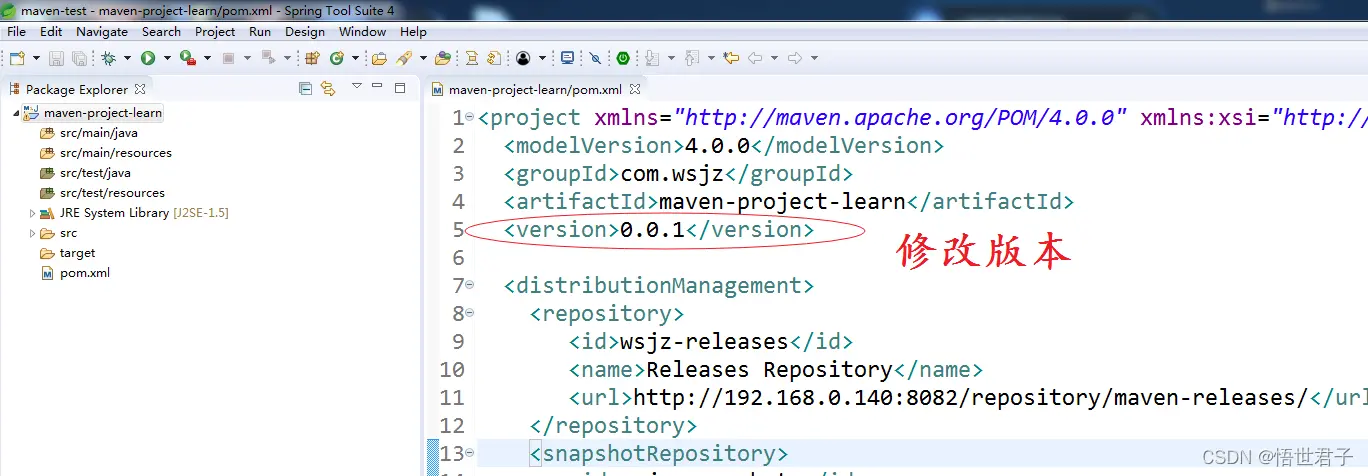The width and height of the screenshot is (1368, 476).
Task: Click Collapse All icon in Package Explorer
Action: pos(306,89)
